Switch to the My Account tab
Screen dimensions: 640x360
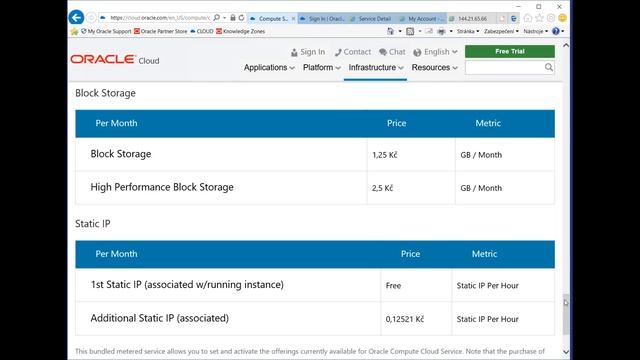[x=421, y=19]
